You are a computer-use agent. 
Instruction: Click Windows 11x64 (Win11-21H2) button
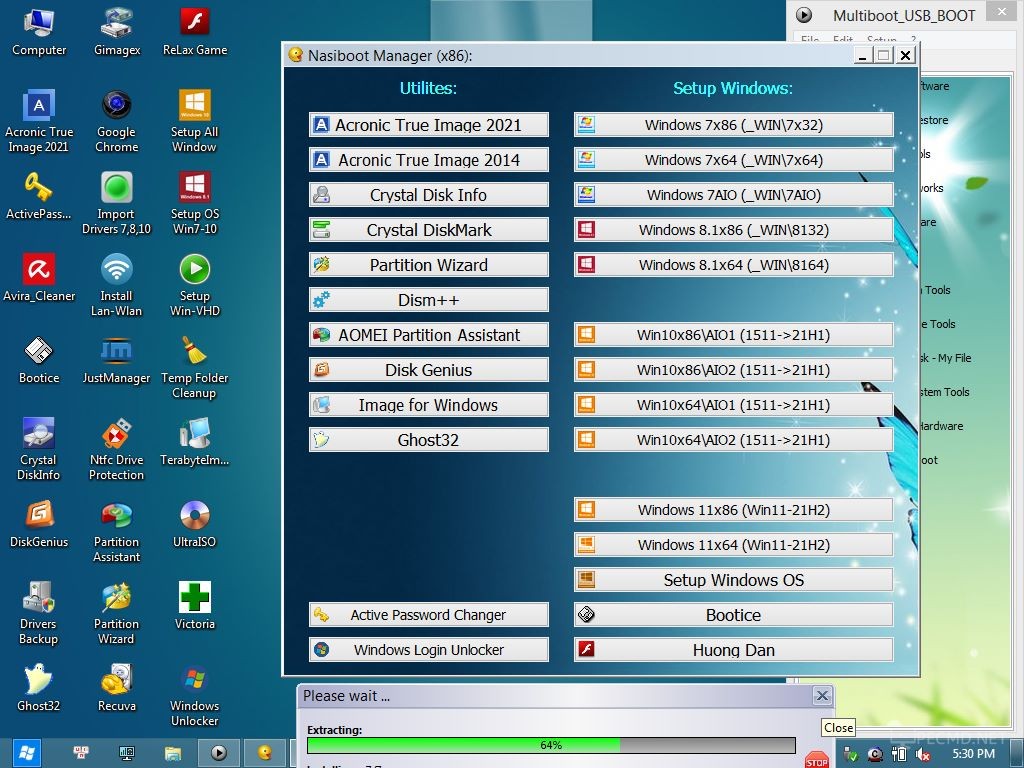click(x=733, y=545)
